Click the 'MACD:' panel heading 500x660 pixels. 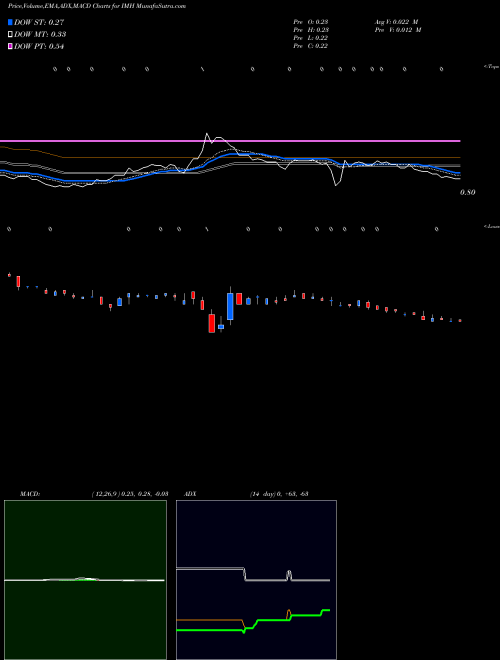[30, 494]
